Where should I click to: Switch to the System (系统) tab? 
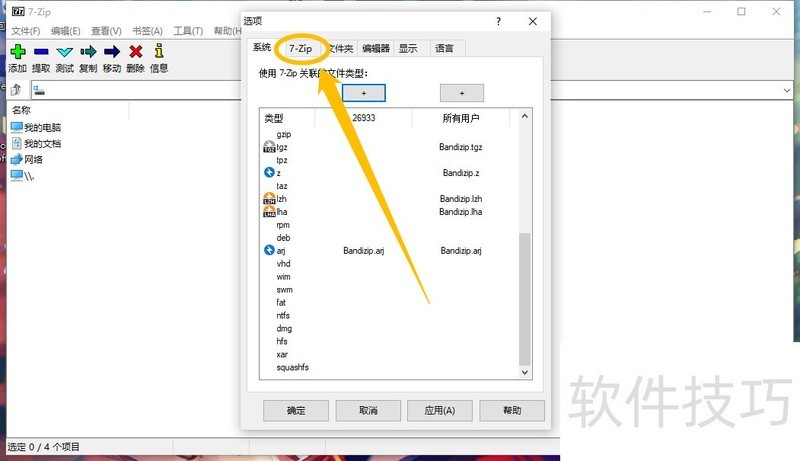(262, 47)
